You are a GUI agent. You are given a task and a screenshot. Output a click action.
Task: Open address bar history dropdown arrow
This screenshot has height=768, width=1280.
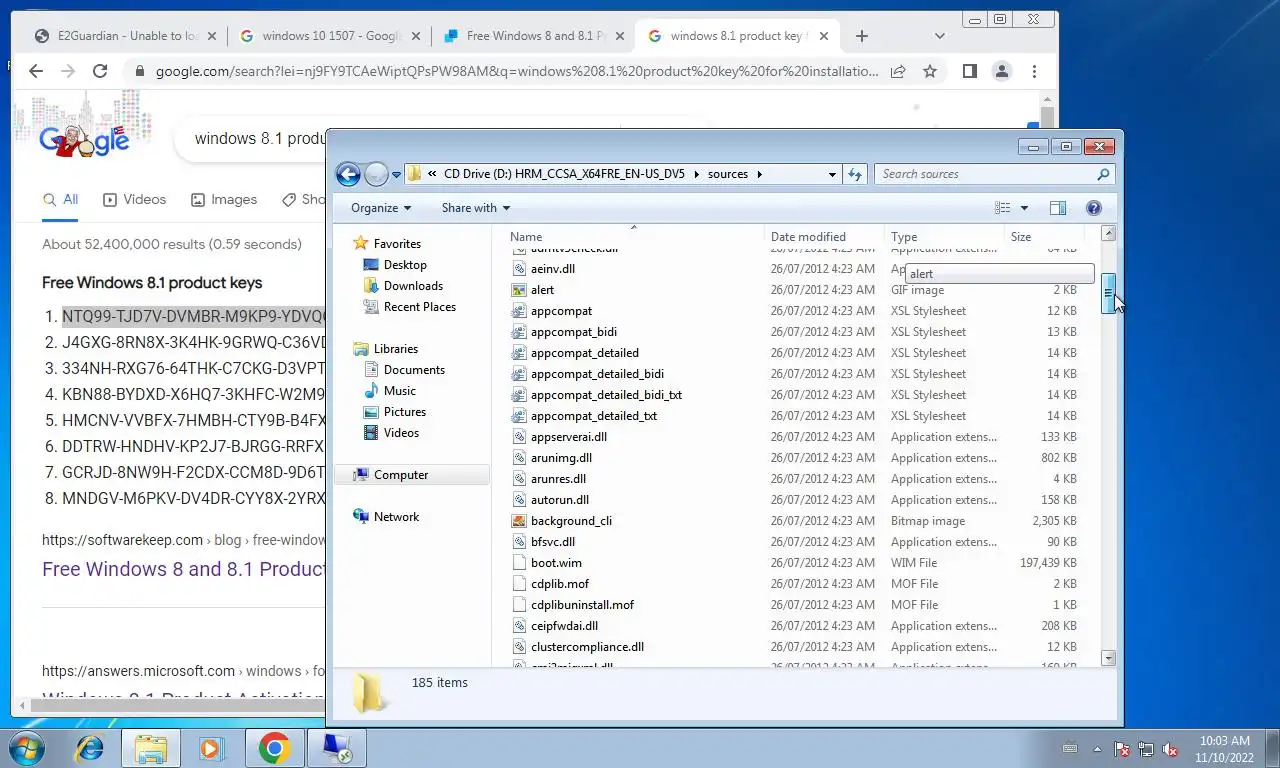click(x=832, y=174)
